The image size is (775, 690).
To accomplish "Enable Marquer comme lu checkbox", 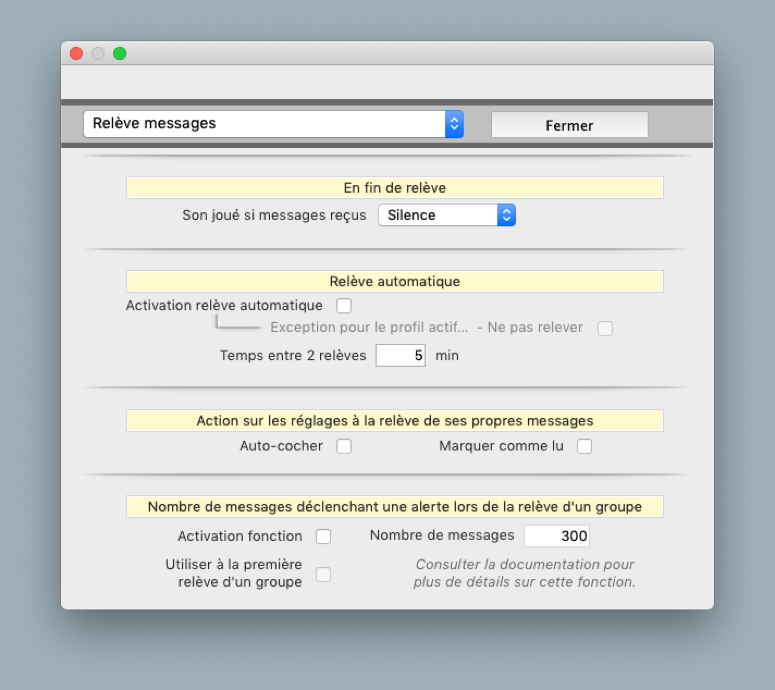I will coord(584,446).
